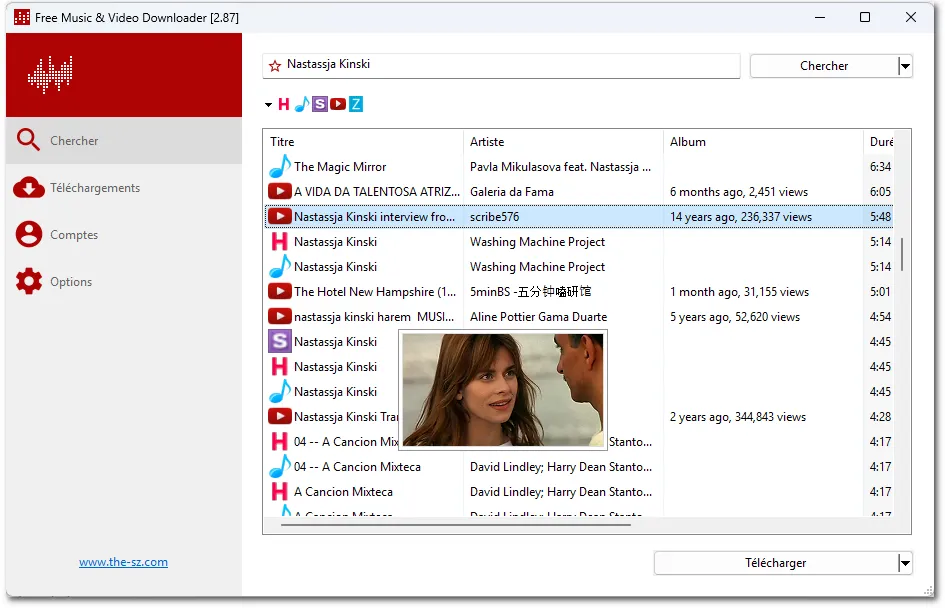This screenshot has width=945, height=608.
Task: Open the Comptes tab
Action: tap(124, 234)
